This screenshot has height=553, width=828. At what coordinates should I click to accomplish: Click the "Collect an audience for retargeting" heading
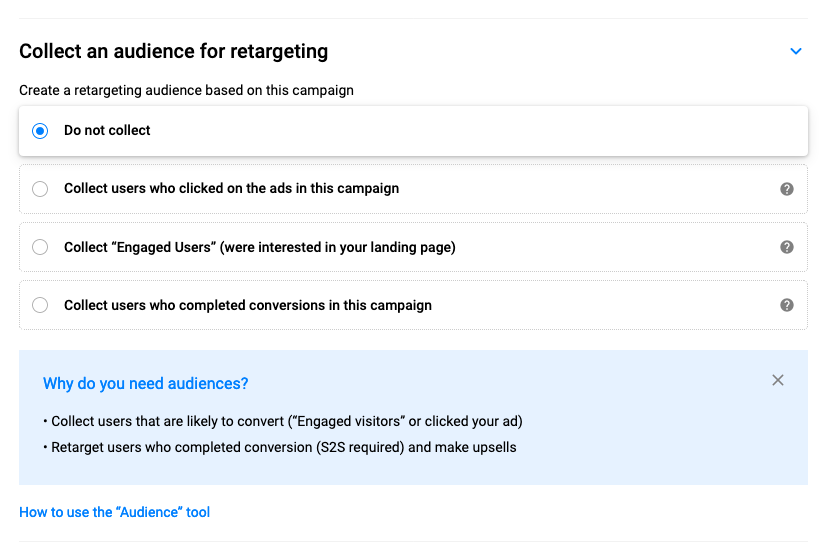(x=173, y=51)
